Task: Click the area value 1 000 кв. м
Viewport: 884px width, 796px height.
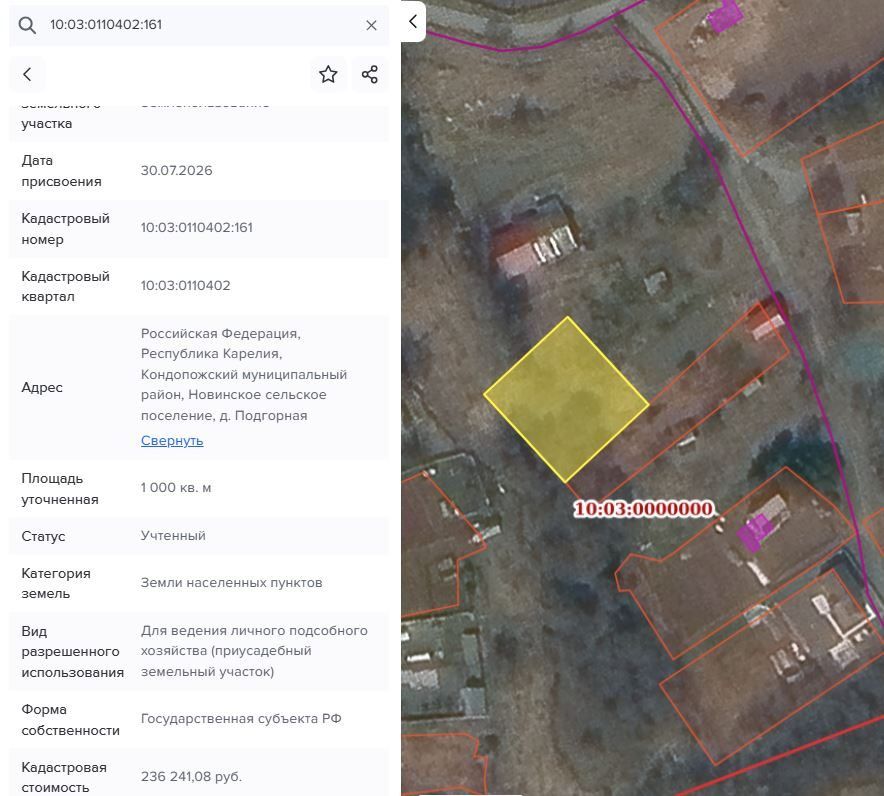Action: (x=176, y=488)
